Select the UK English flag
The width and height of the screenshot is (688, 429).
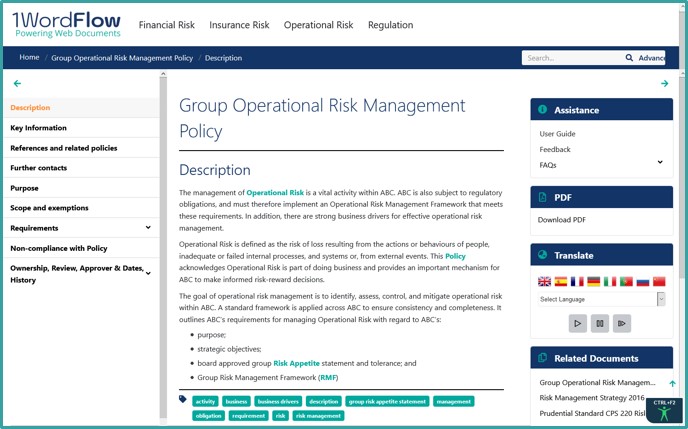coord(544,282)
